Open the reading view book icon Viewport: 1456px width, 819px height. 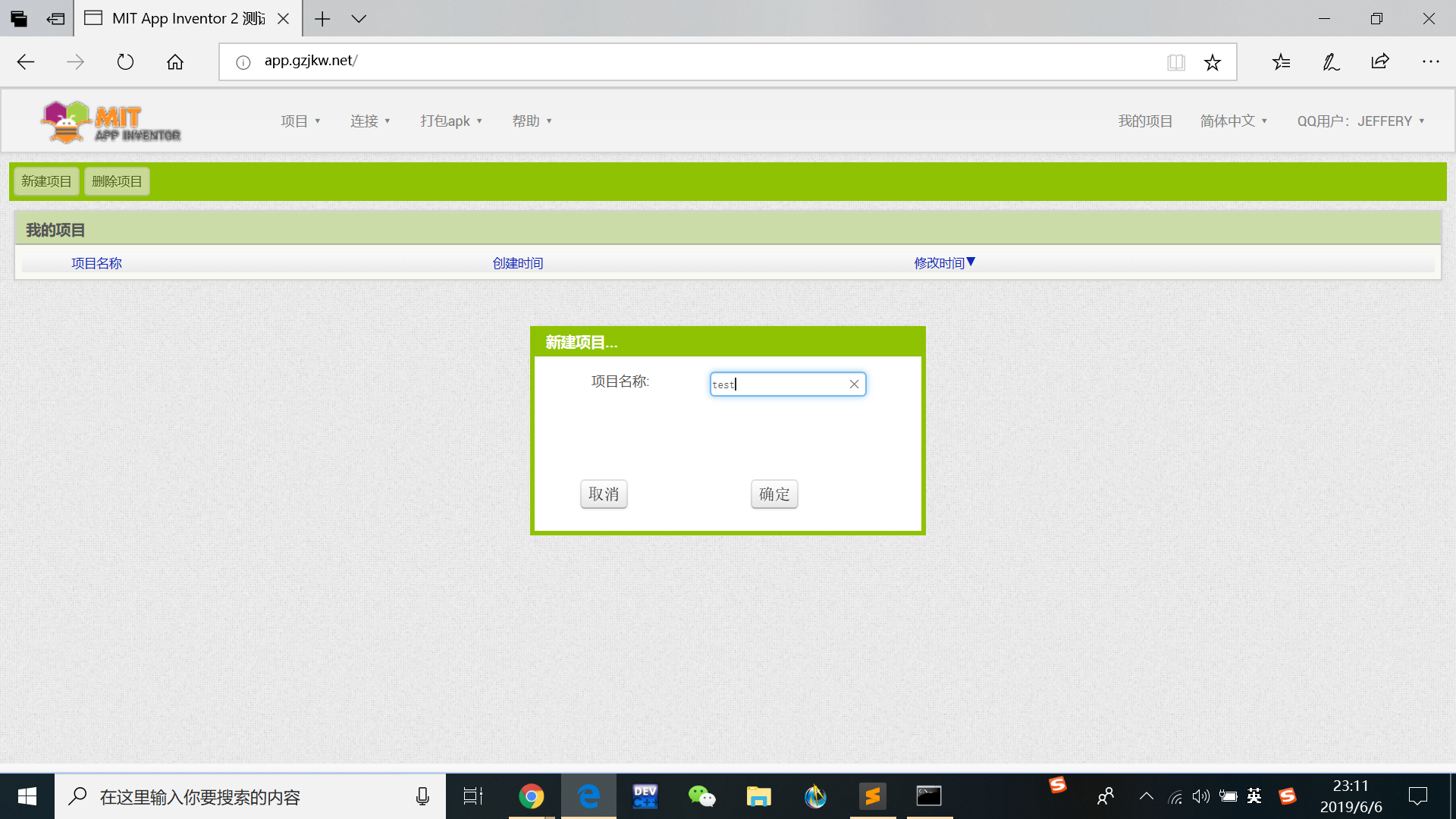[x=1175, y=62]
